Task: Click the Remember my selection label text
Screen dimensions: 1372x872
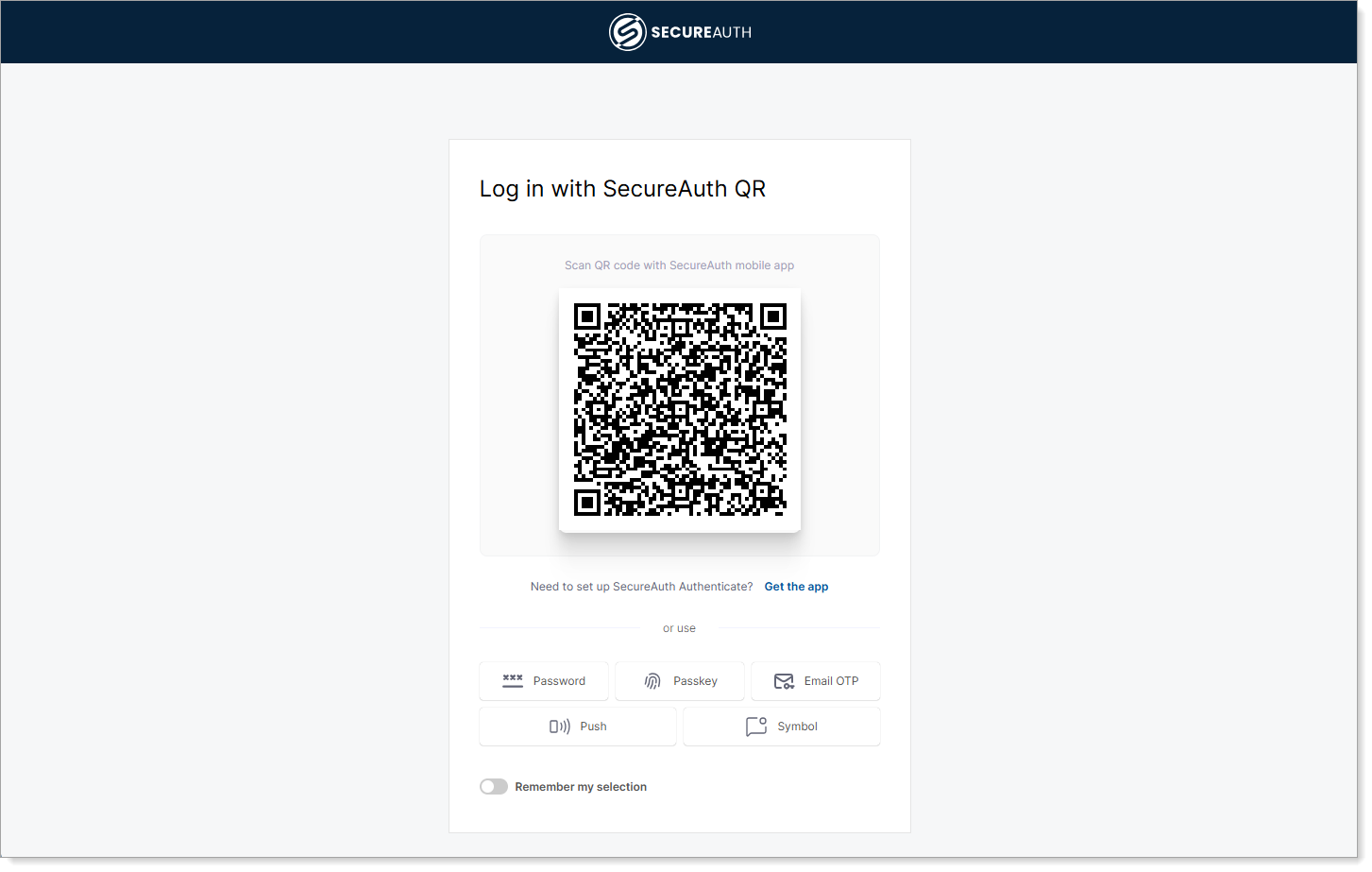Action: [581, 786]
